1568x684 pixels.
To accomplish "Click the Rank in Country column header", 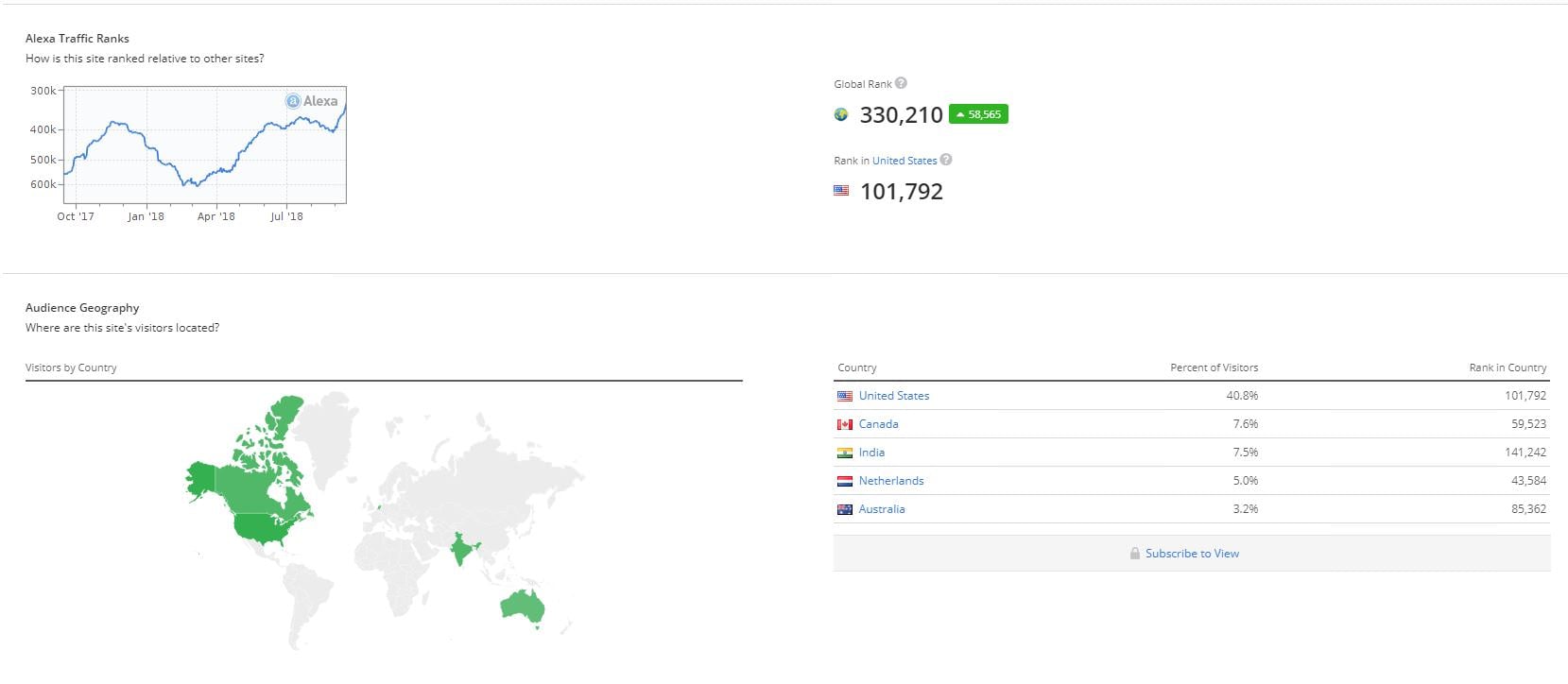I will (1508, 368).
